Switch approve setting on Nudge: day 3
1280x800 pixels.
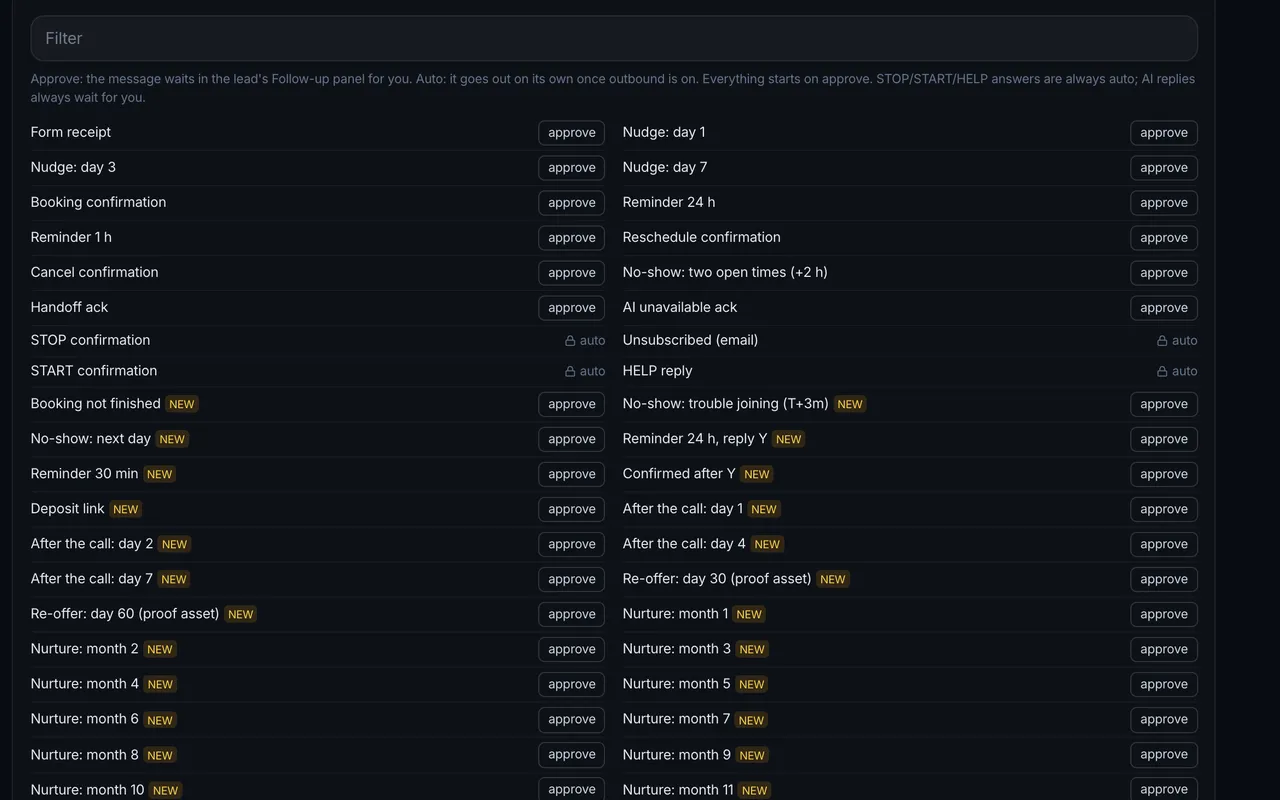coord(572,168)
